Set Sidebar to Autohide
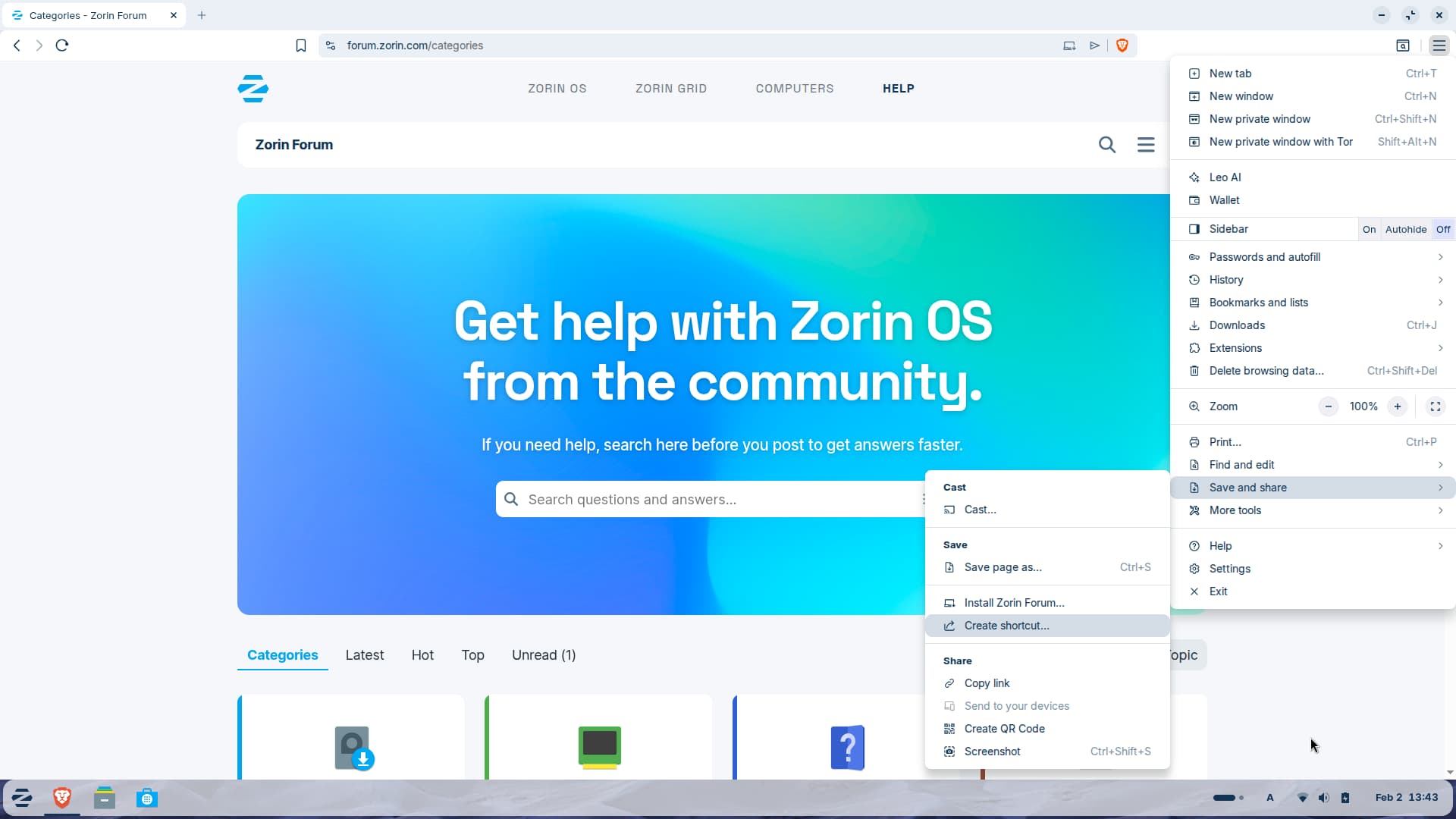The image size is (1456, 819). point(1405,229)
